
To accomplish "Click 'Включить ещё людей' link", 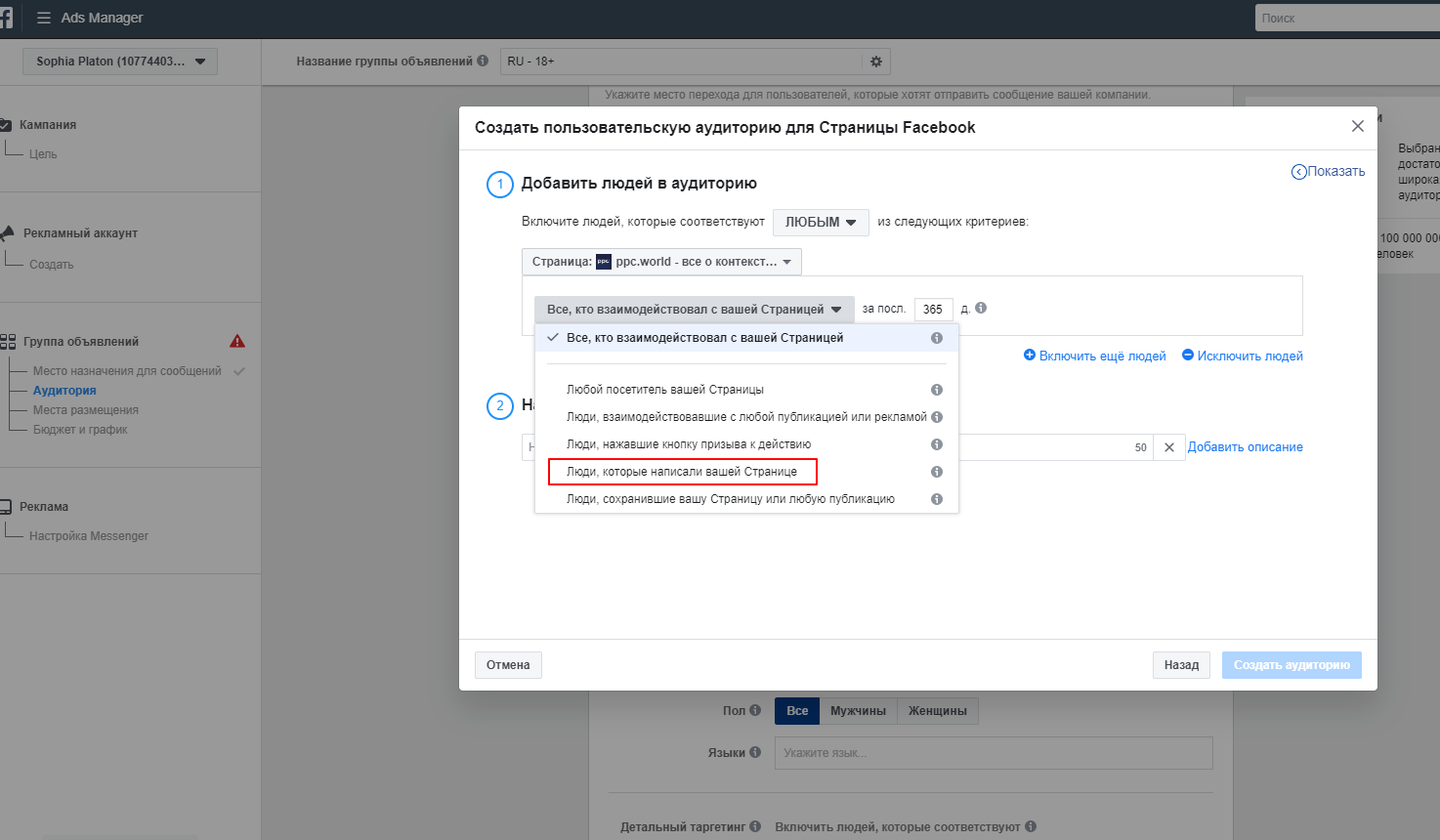I will 1095,357.
